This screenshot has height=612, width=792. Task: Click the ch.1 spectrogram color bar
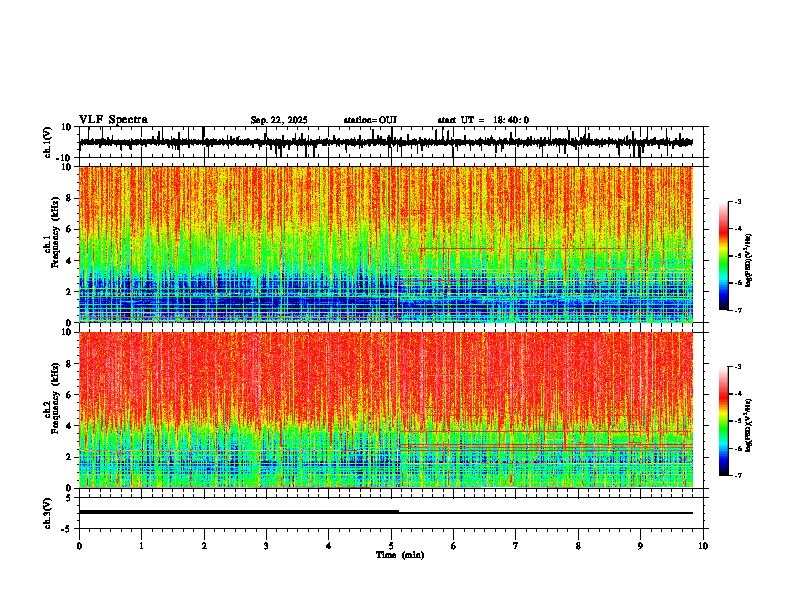coord(723,256)
